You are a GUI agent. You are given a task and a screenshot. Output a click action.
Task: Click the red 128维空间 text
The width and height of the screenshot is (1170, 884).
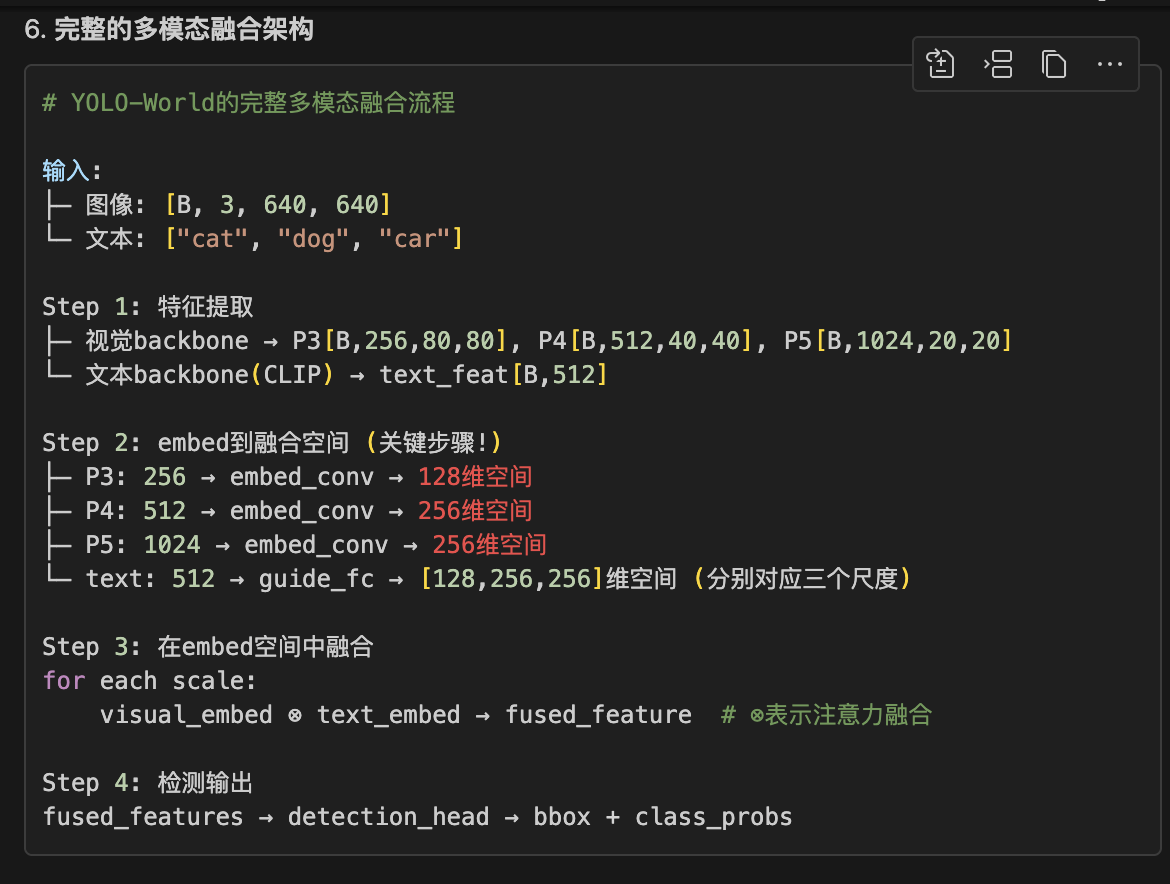click(x=475, y=477)
